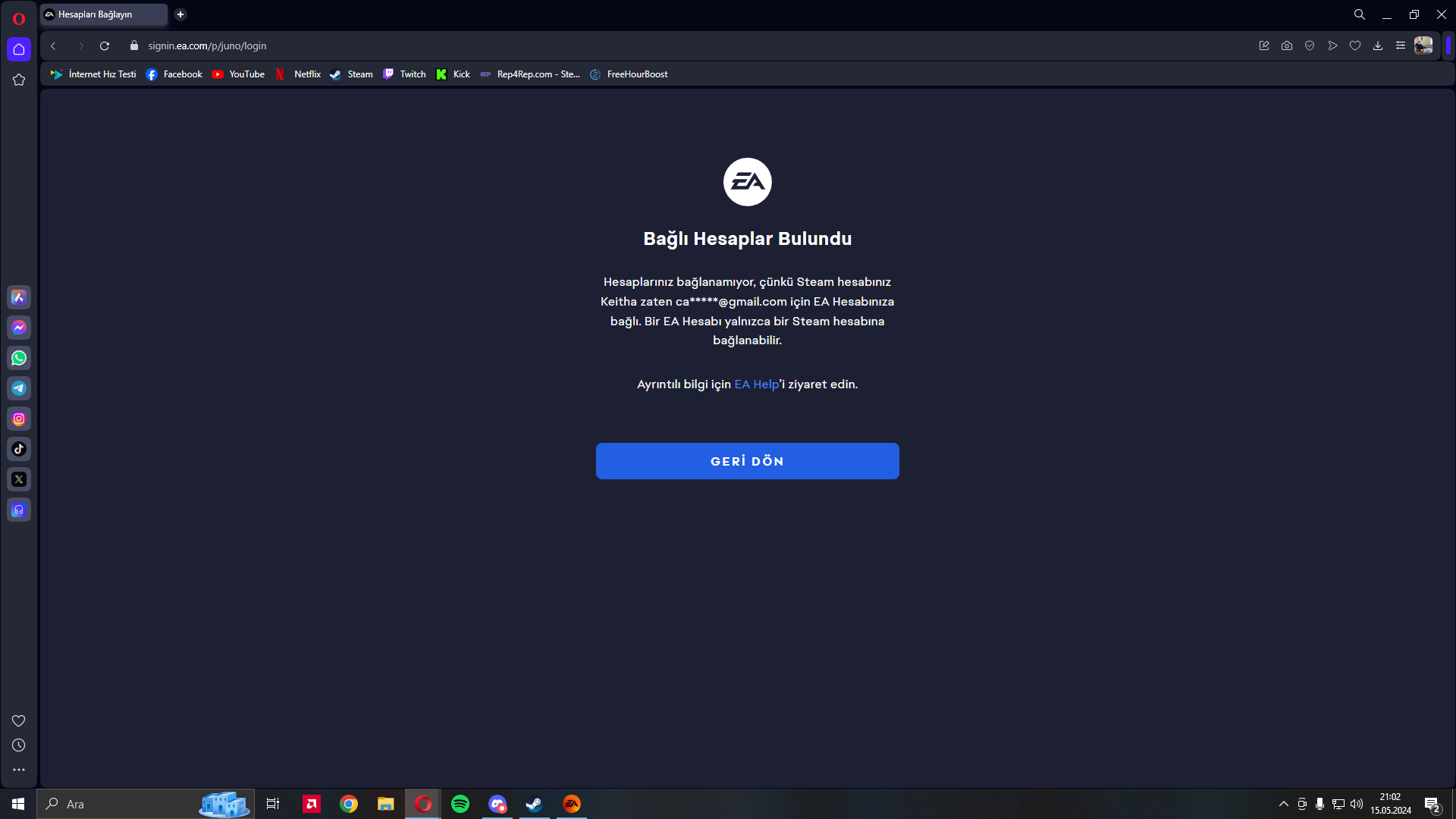The image size is (1456, 819).
Task: Open Easy Setup menu in the toolbar
Action: pyautogui.click(x=1401, y=45)
